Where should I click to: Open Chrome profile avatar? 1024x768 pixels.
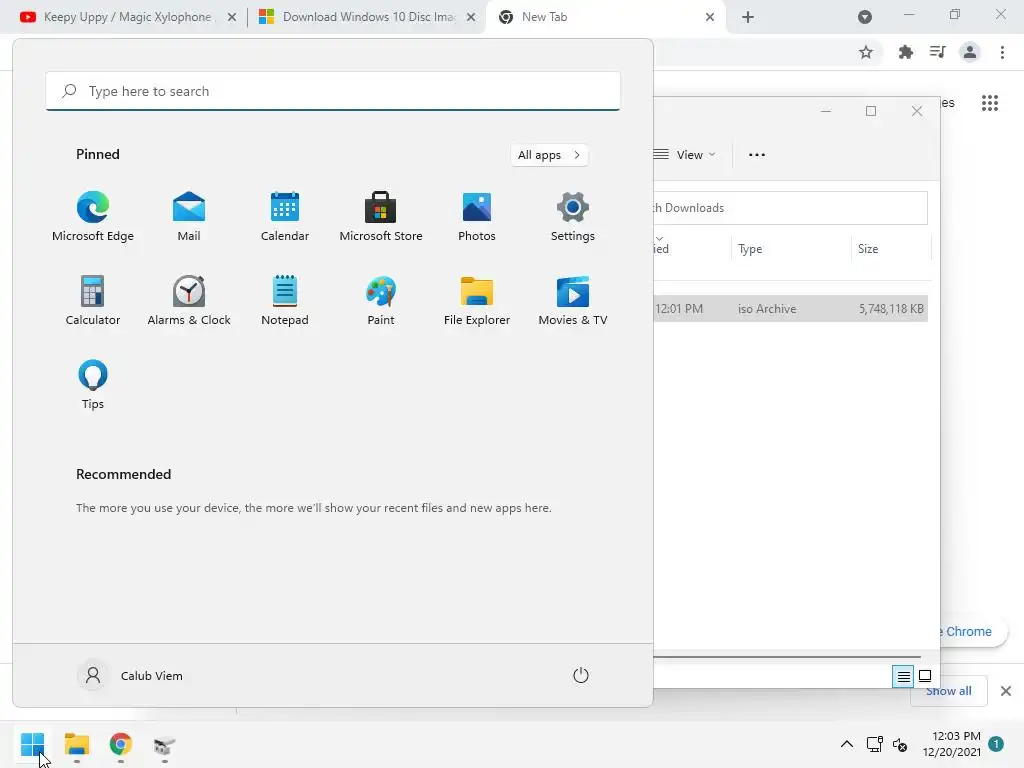coord(970,52)
